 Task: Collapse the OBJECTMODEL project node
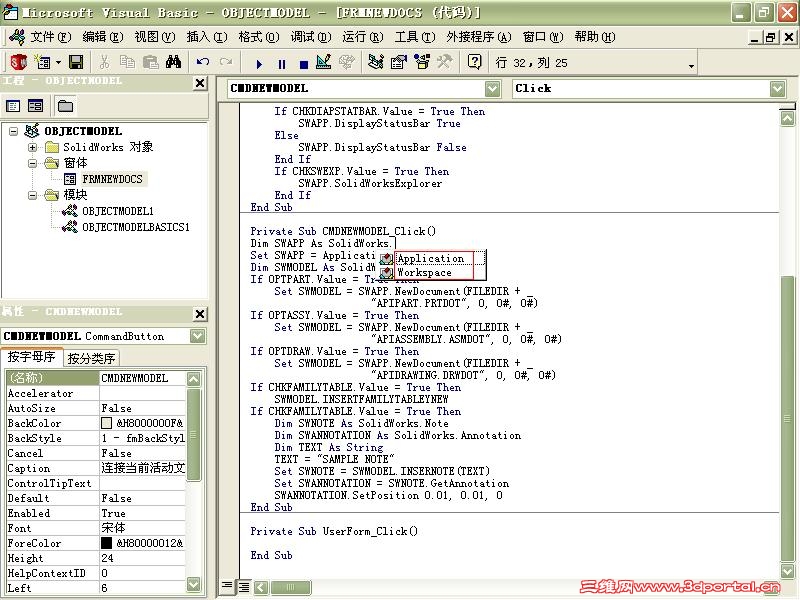click(14, 131)
